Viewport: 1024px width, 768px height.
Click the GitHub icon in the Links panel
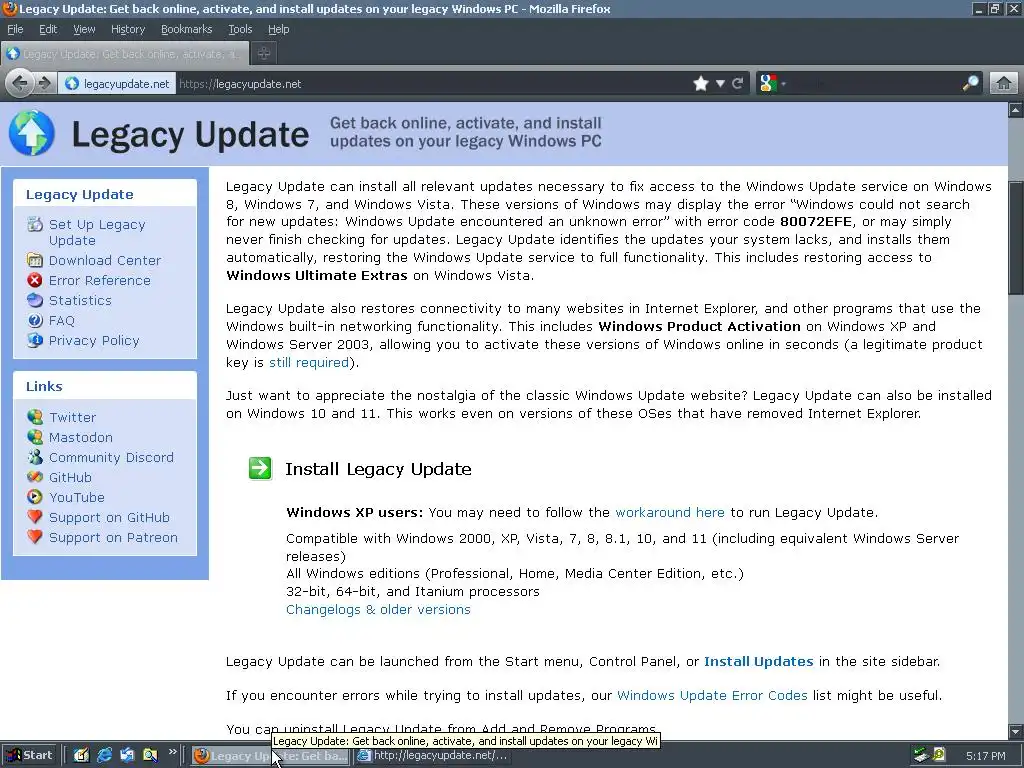click(x=35, y=477)
